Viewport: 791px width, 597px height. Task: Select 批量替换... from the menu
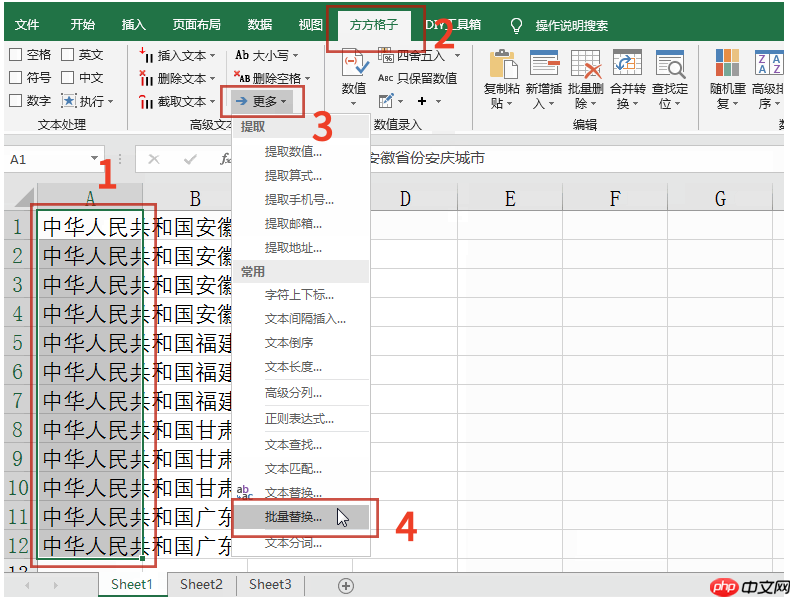[x=301, y=517]
